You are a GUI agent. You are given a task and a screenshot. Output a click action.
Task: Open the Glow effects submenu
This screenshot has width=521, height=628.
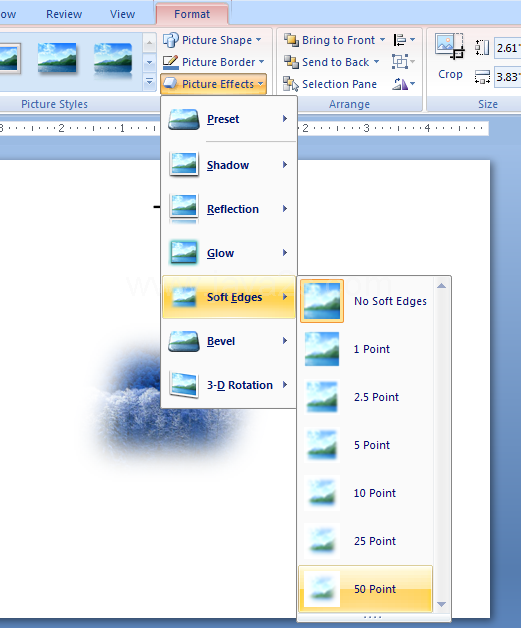229,253
